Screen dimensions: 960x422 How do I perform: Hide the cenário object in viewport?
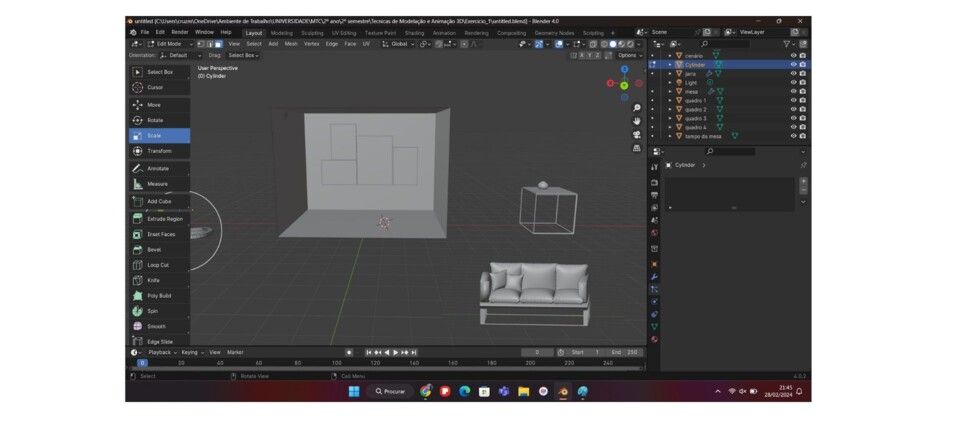click(793, 55)
